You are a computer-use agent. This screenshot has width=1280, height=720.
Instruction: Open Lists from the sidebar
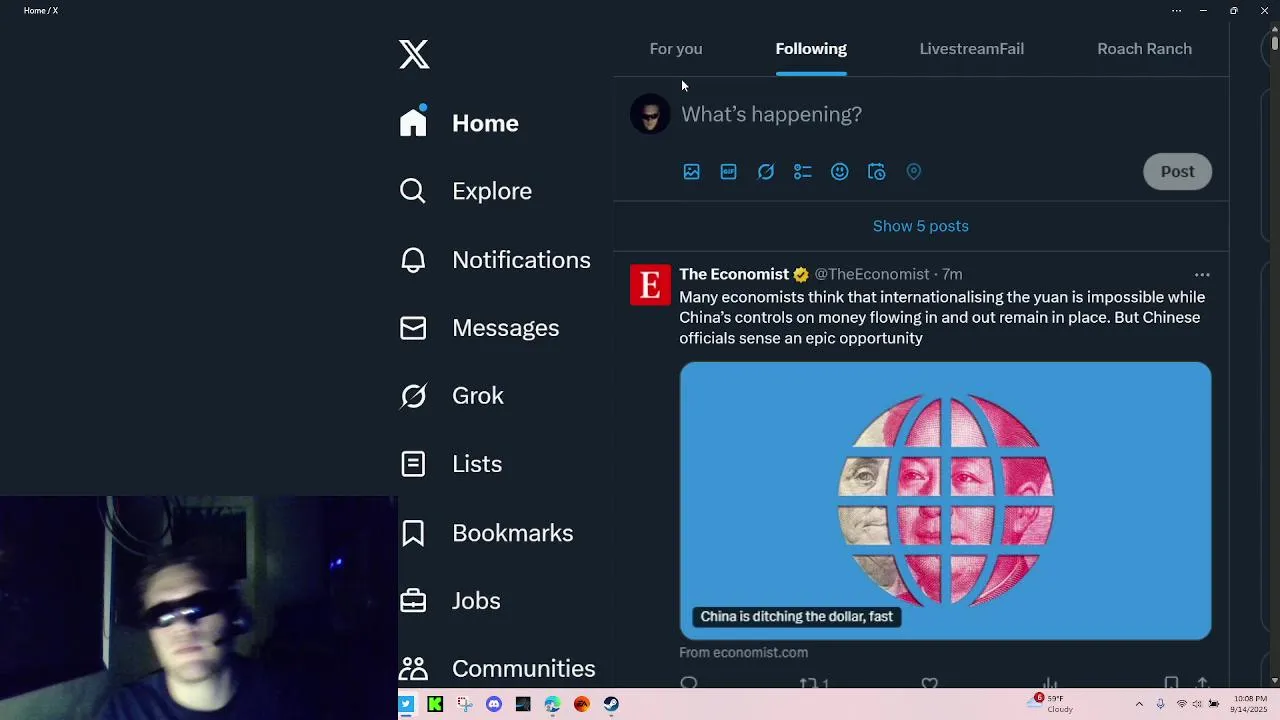click(x=450, y=464)
